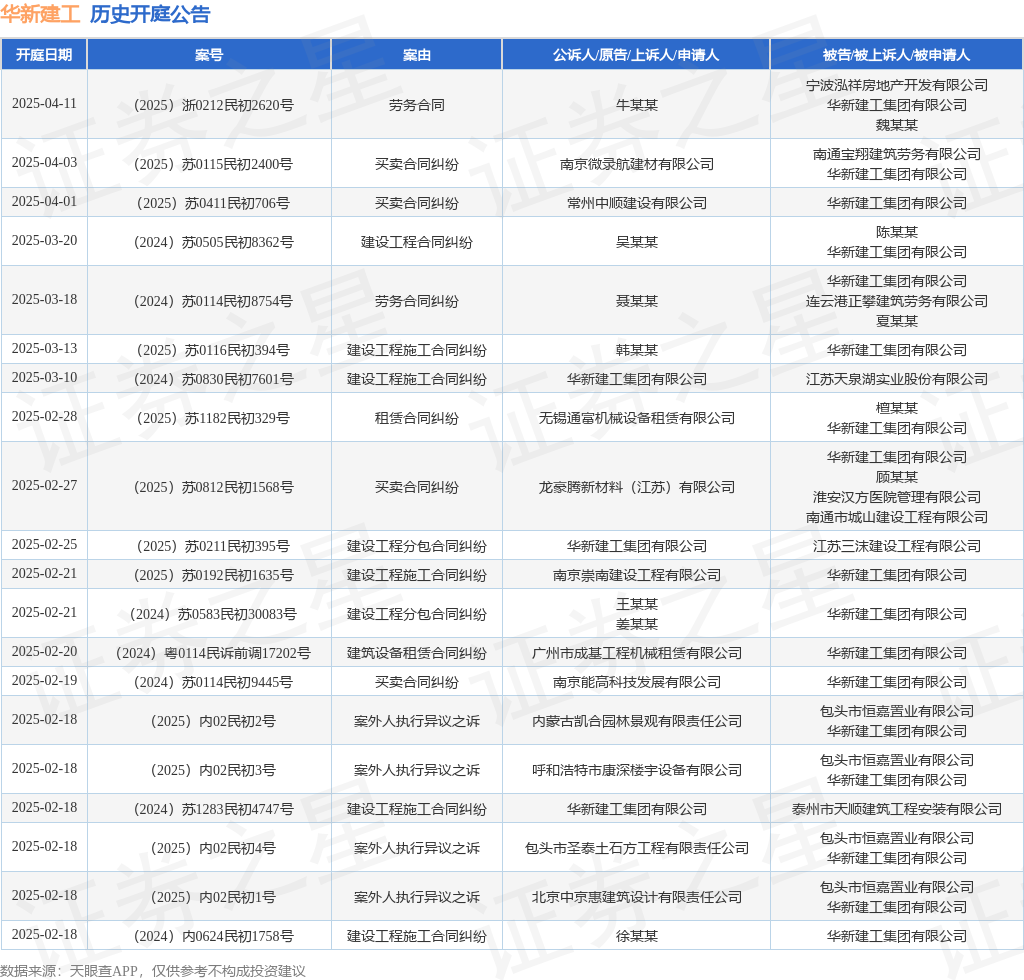The width and height of the screenshot is (1024, 980).
Task: Select date cell 2025-04-01
Action: (x=44, y=202)
